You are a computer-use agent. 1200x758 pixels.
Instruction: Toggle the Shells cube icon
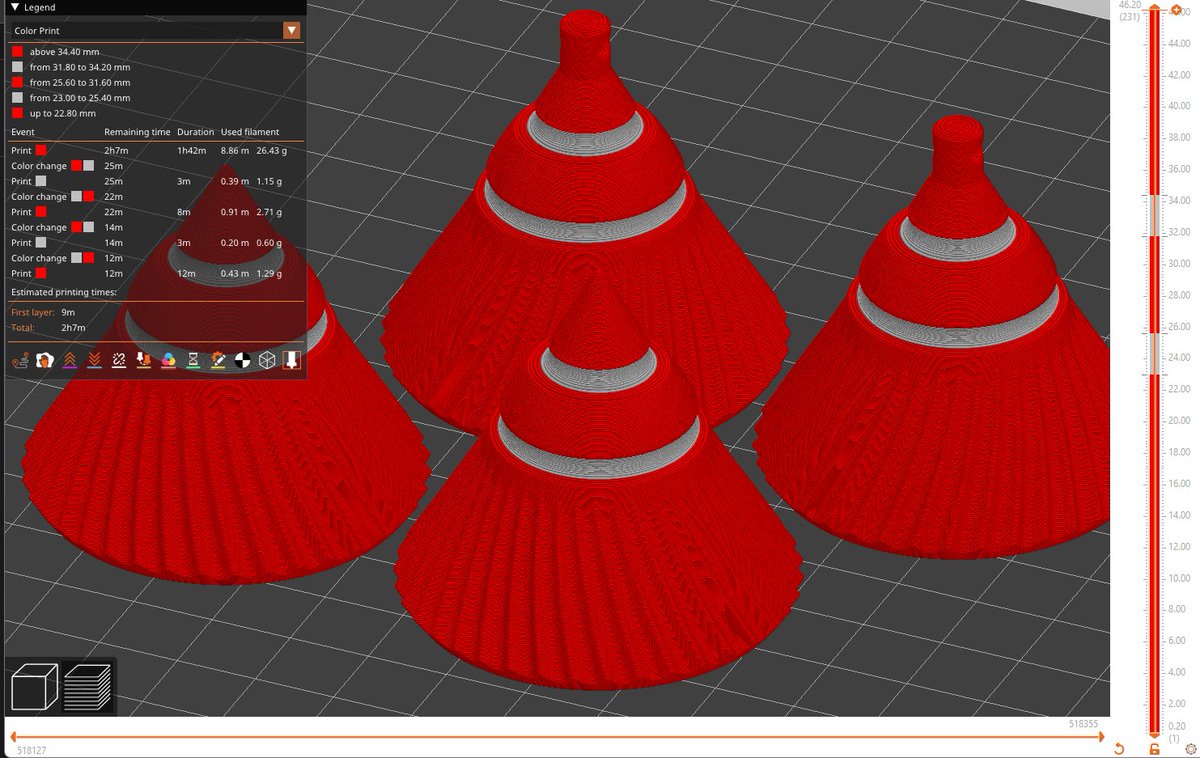267,360
